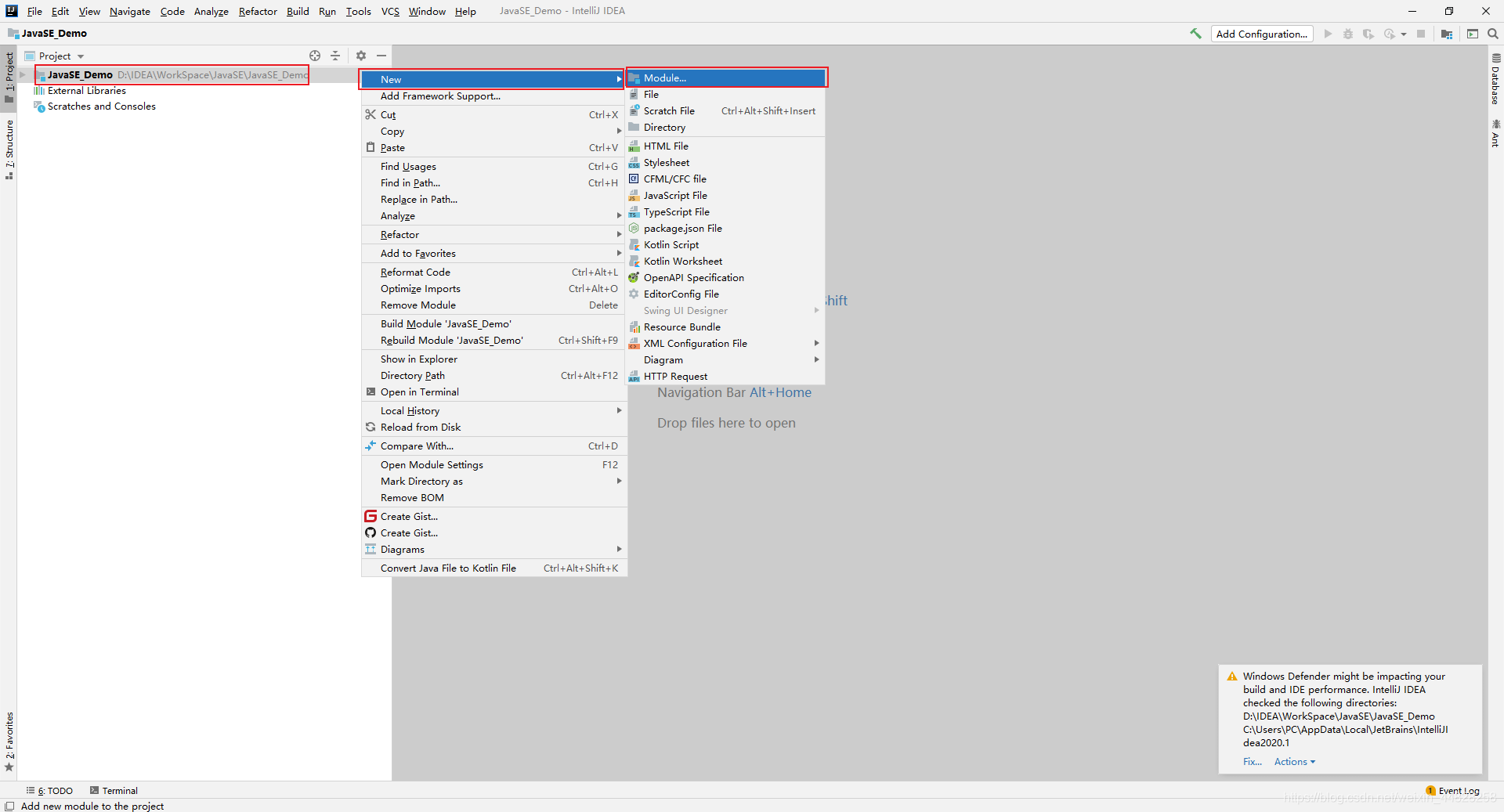Click the Run Anything window icon
Viewport: 1504px width, 812px height.
[x=1473, y=34]
